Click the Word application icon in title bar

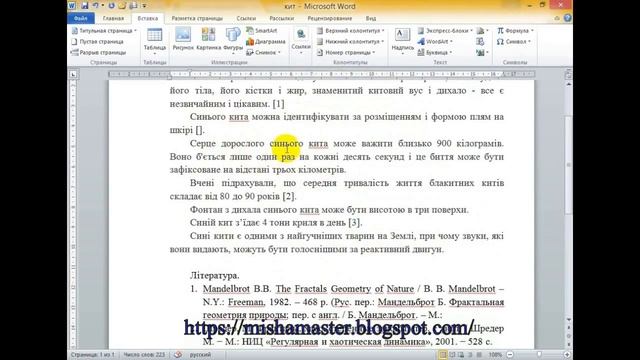point(72,6)
